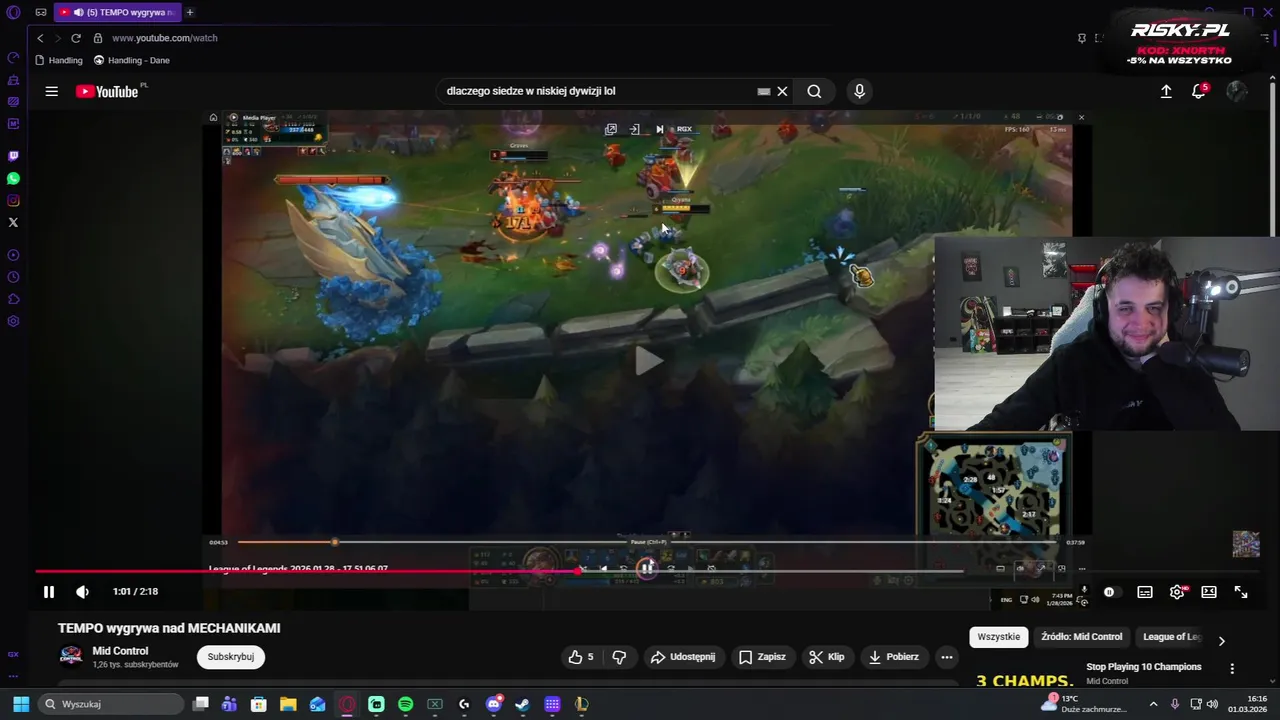
Task: Open the Handling - Dane bookmark
Action: point(132,60)
